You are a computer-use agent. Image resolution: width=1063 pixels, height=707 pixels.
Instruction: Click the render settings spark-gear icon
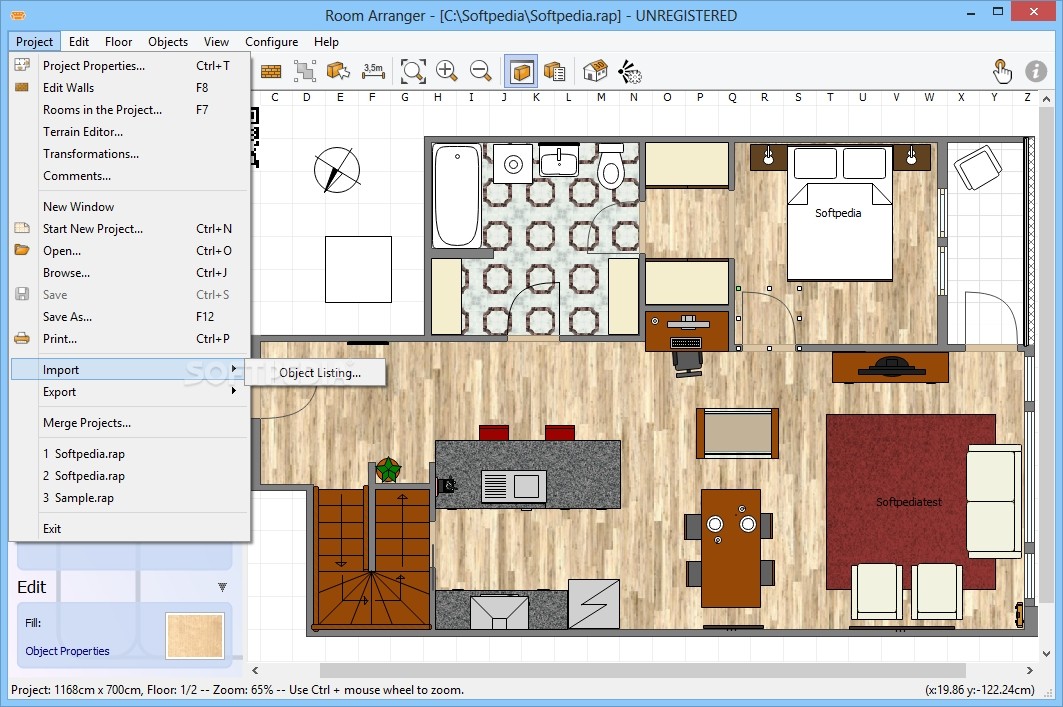click(630, 71)
